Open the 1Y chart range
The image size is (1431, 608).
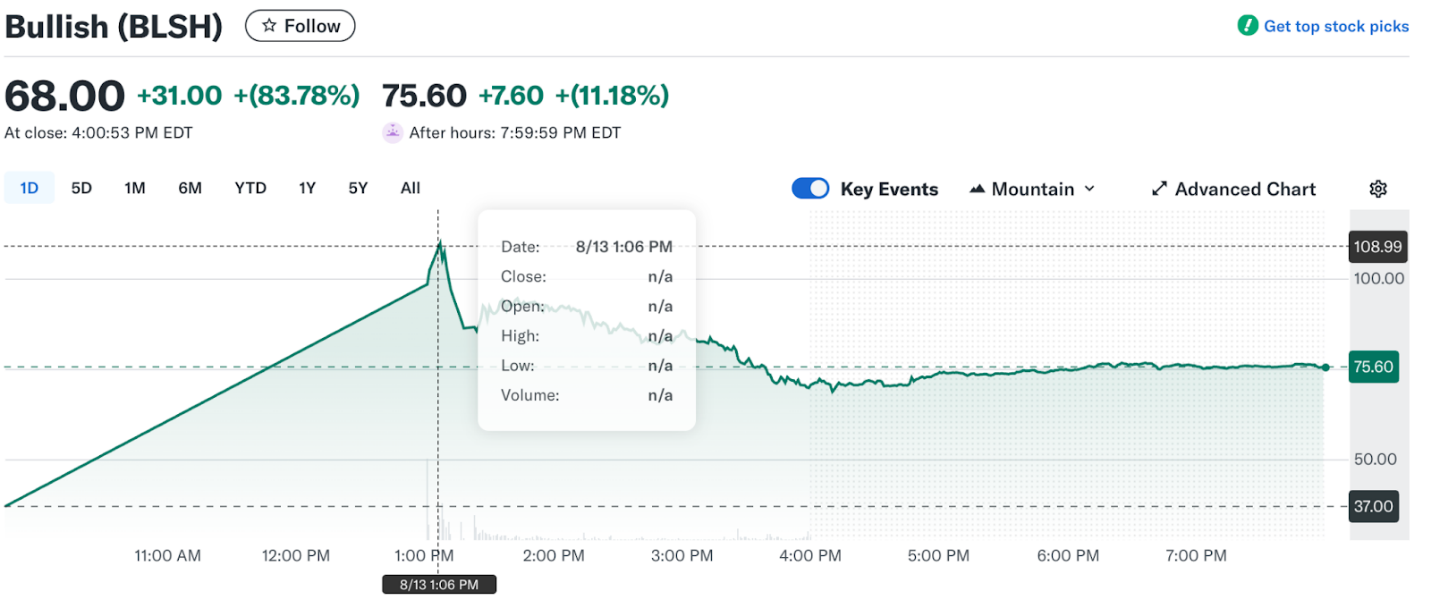click(x=307, y=187)
